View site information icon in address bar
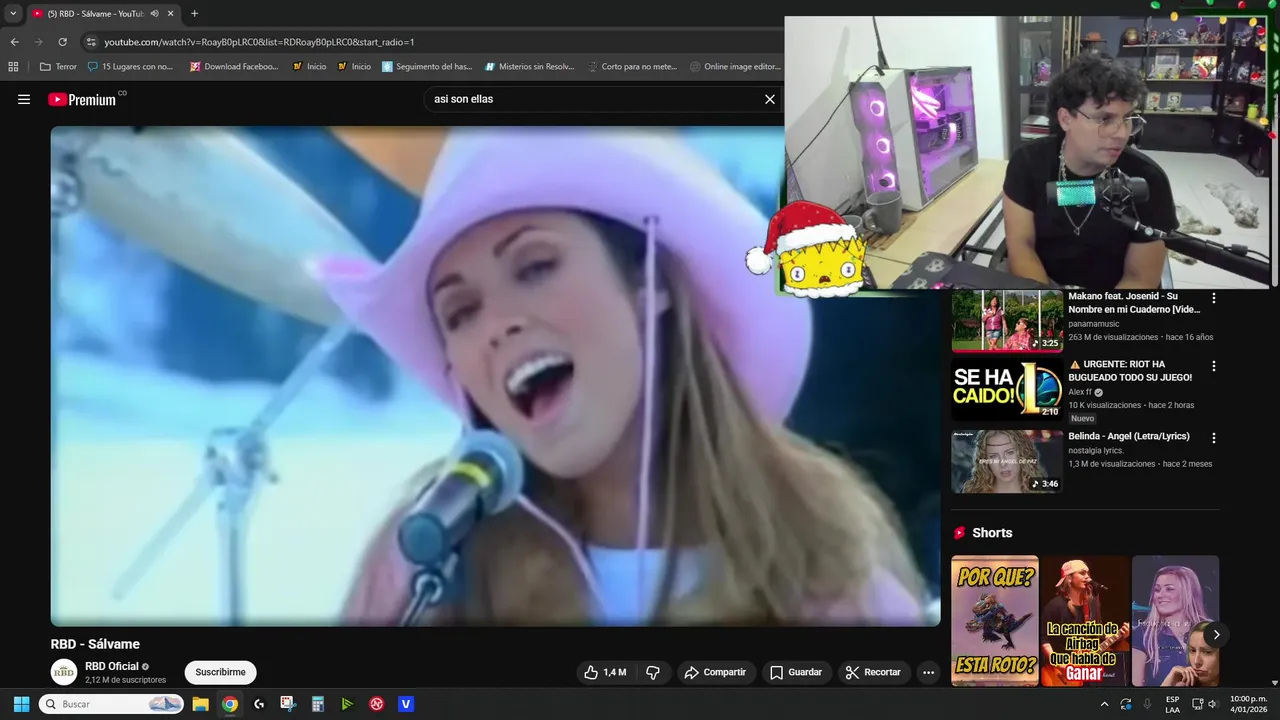This screenshot has width=1280, height=720. [x=91, y=42]
